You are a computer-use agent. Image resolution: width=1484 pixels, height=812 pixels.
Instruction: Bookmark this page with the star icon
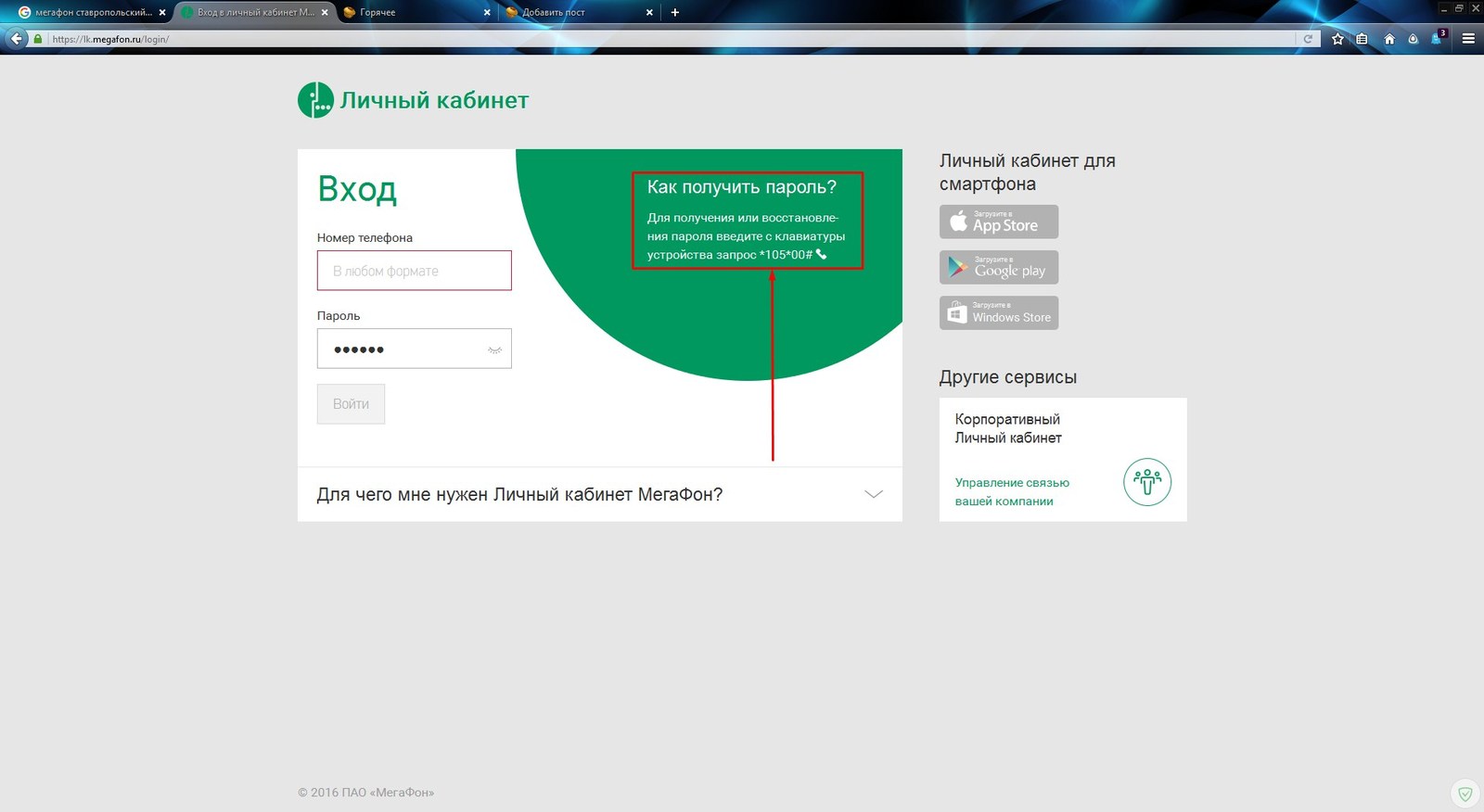click(x=1337, y=39)
